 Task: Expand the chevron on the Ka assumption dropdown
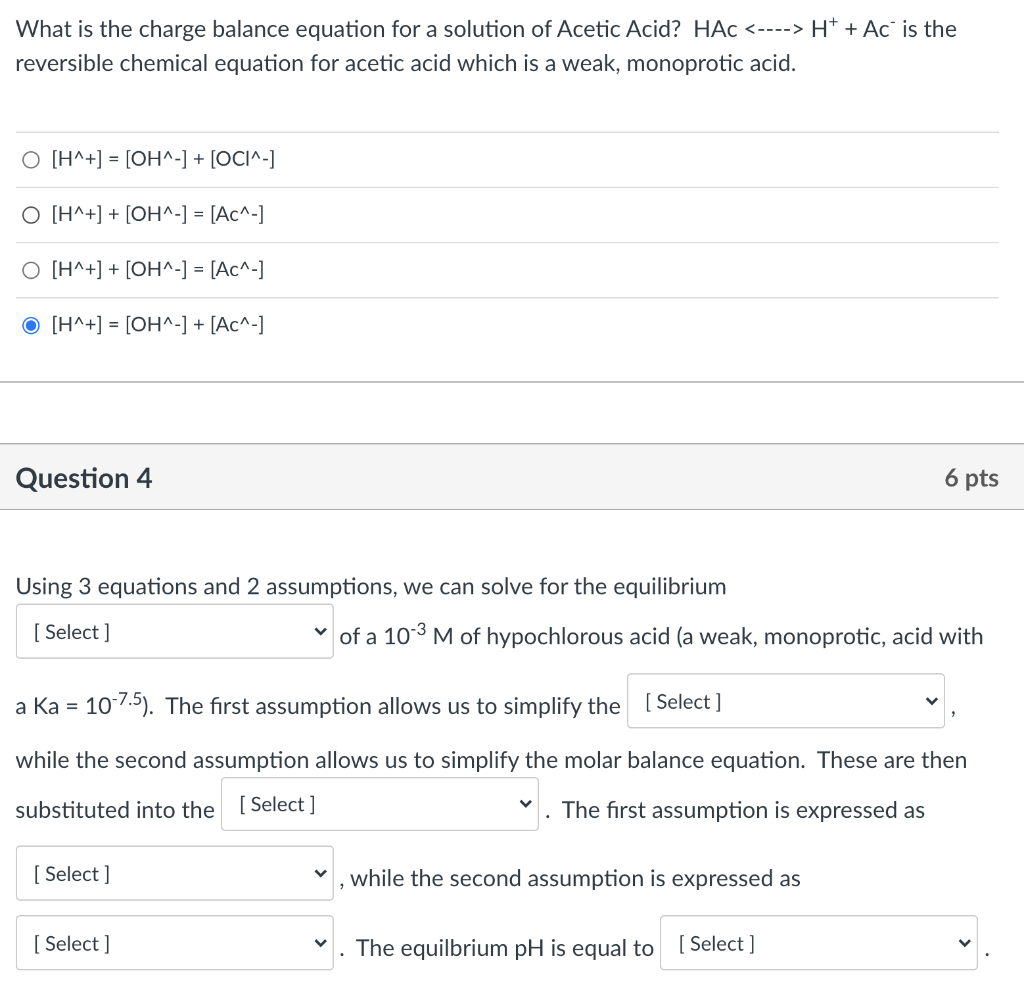931,701
